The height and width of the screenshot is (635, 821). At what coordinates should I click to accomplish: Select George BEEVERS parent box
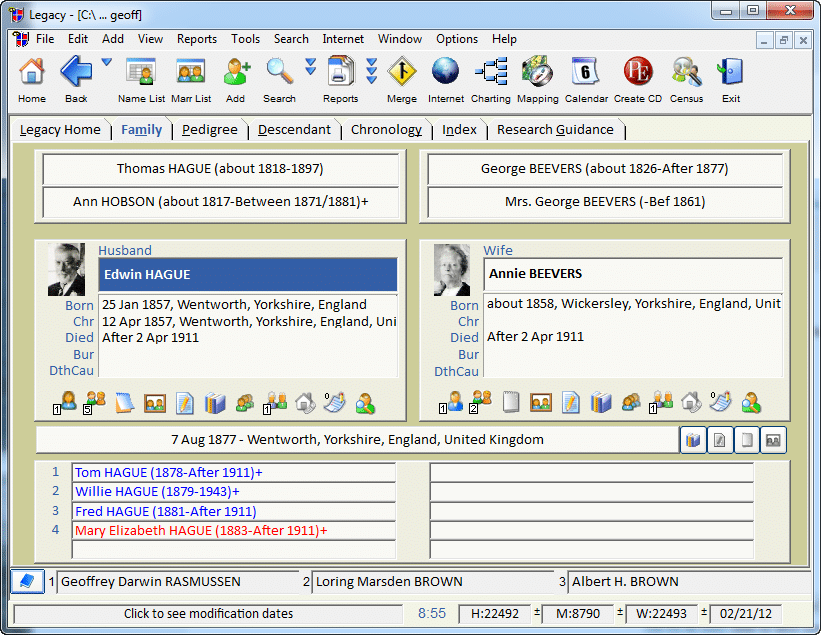605,169
